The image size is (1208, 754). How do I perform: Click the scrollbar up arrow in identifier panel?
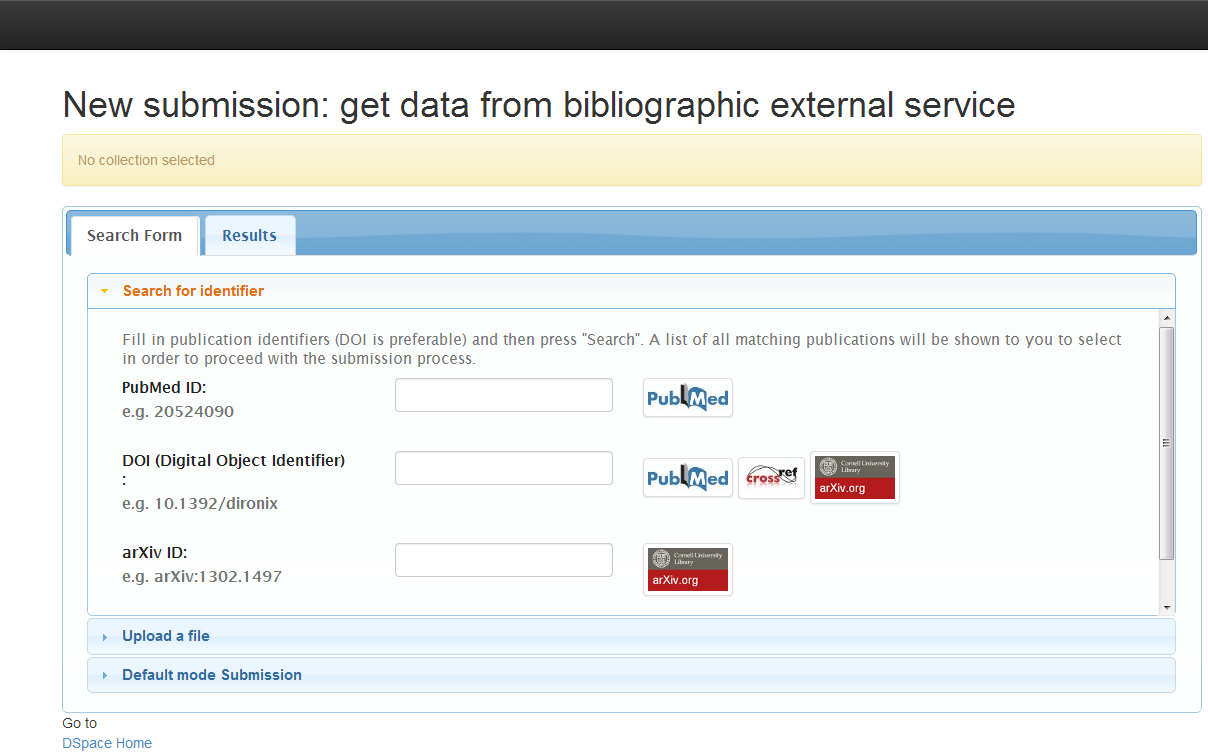1166,318
